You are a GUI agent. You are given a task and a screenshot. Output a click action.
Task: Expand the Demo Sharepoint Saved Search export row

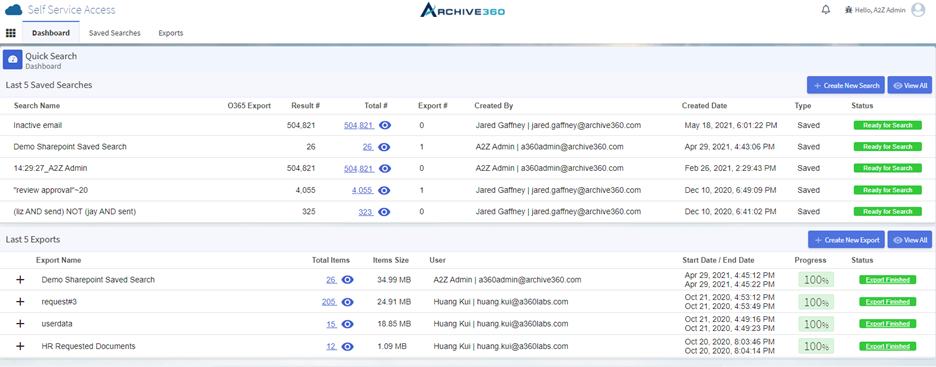click(x=20, y=280)
